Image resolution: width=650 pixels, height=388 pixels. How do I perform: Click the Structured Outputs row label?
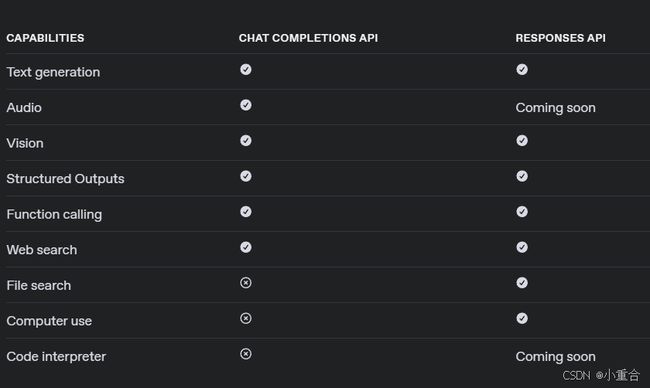pyautogui.click(x=65, y=179)
